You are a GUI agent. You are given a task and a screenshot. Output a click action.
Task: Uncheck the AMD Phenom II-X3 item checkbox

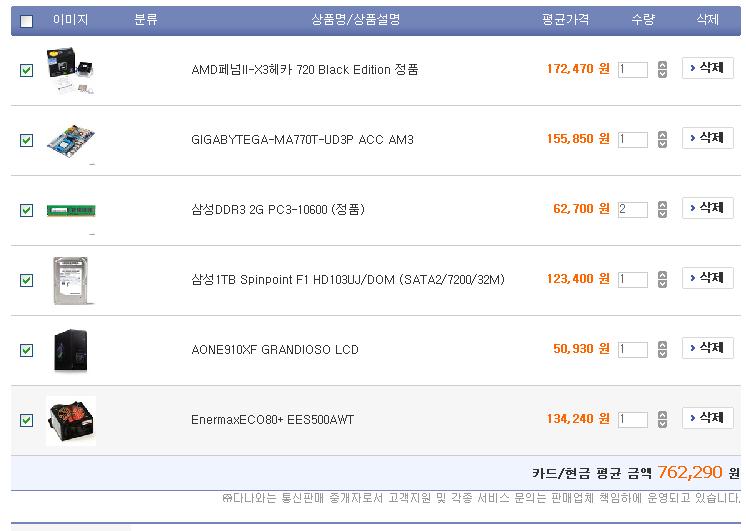(x=27, y=70)
